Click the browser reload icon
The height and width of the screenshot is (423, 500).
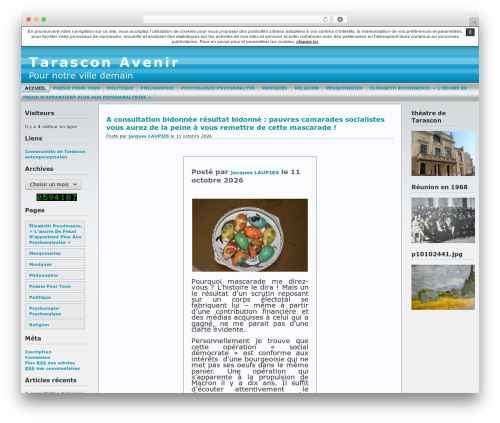coord(325,20)
